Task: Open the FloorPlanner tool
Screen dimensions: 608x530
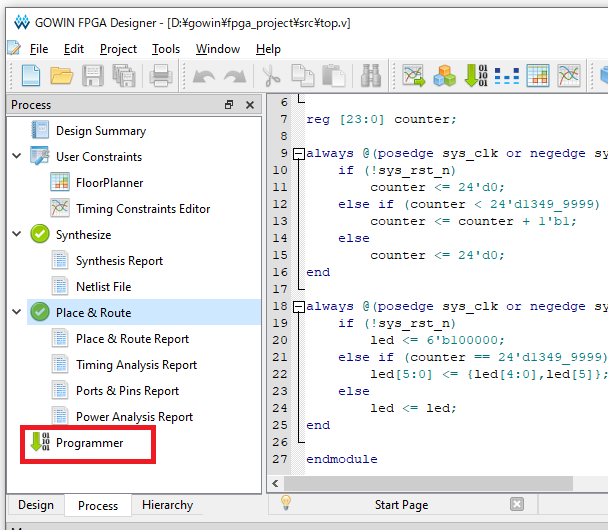Action: (109, 183)
